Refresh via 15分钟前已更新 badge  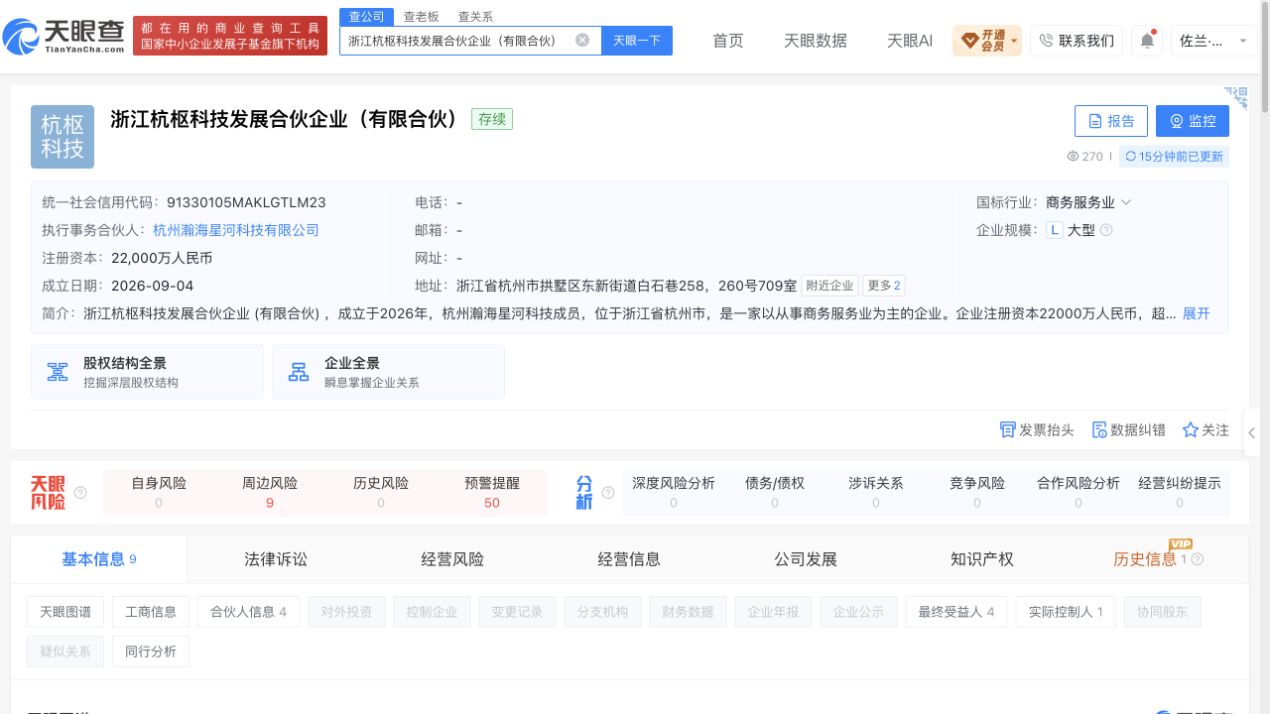pyautogui.click(x=1174, y=156)
